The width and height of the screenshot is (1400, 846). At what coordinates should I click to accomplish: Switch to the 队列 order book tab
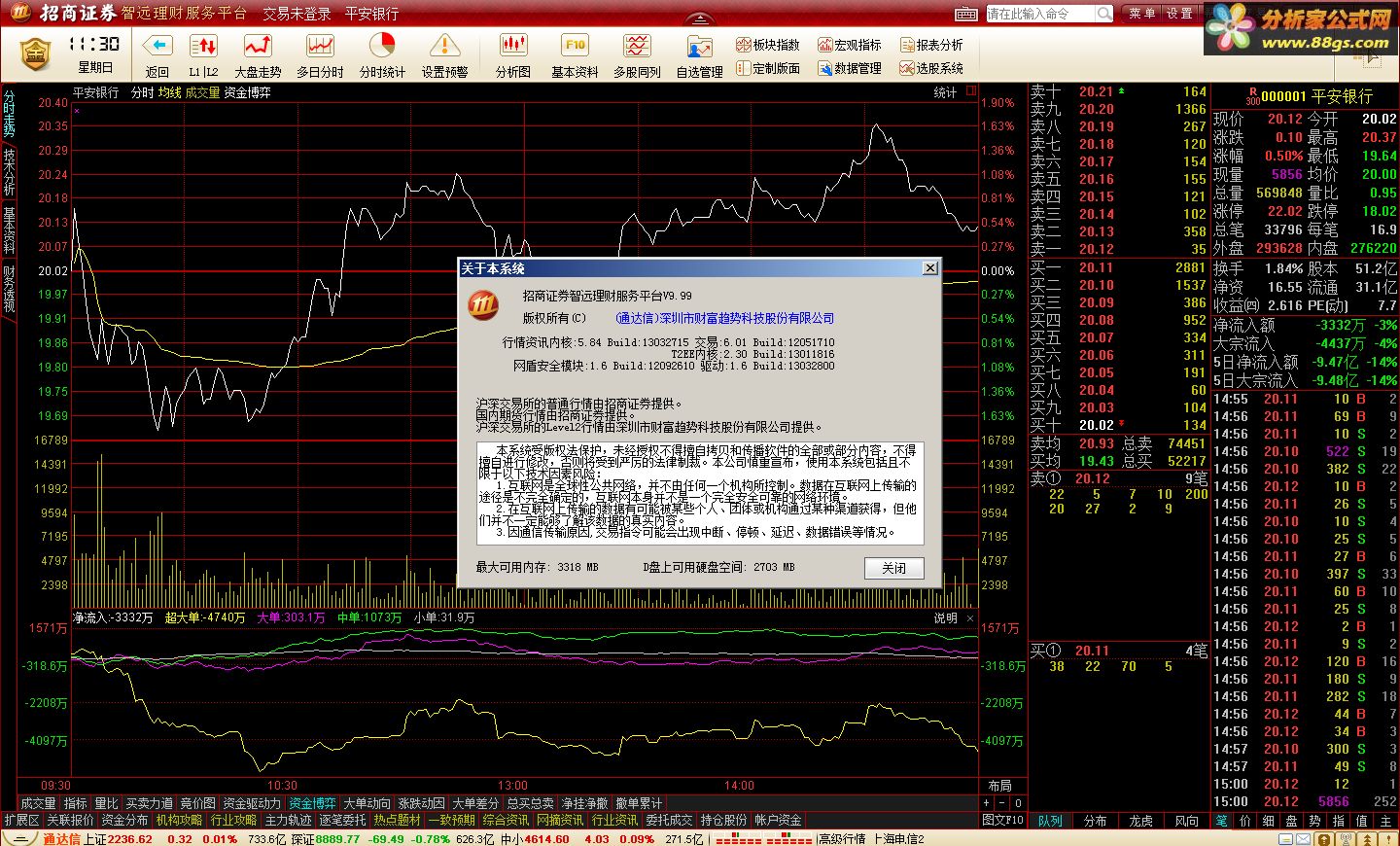click(x=1050, y=821)
